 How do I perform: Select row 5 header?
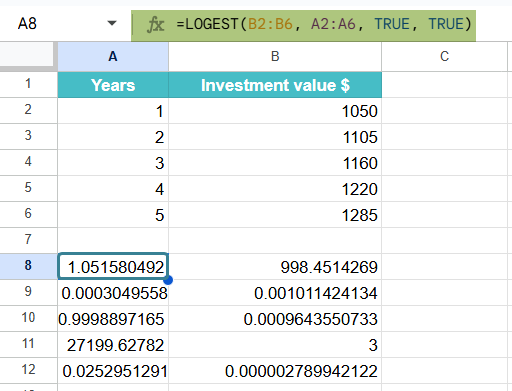click(28, 188)
